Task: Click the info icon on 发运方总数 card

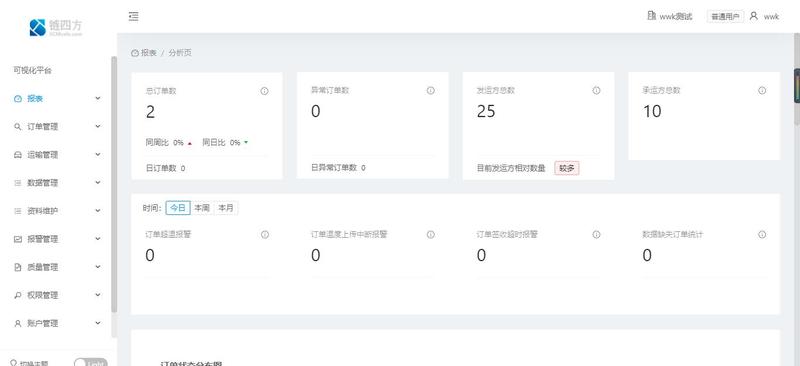Action: point(596,90)
